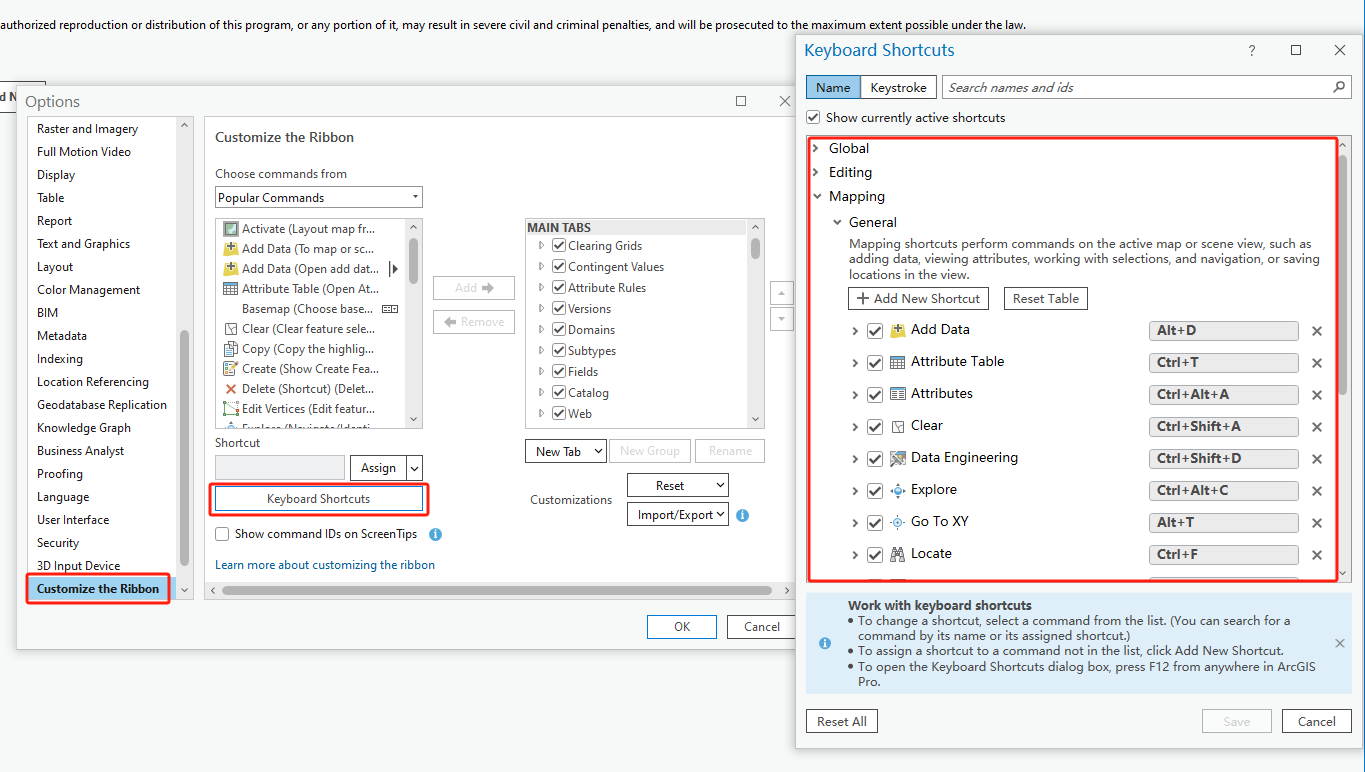The image size is (1365, 772).
Task: Expand the Global shortcuts group
Action: pyautogui.click(x=816, y=148)
